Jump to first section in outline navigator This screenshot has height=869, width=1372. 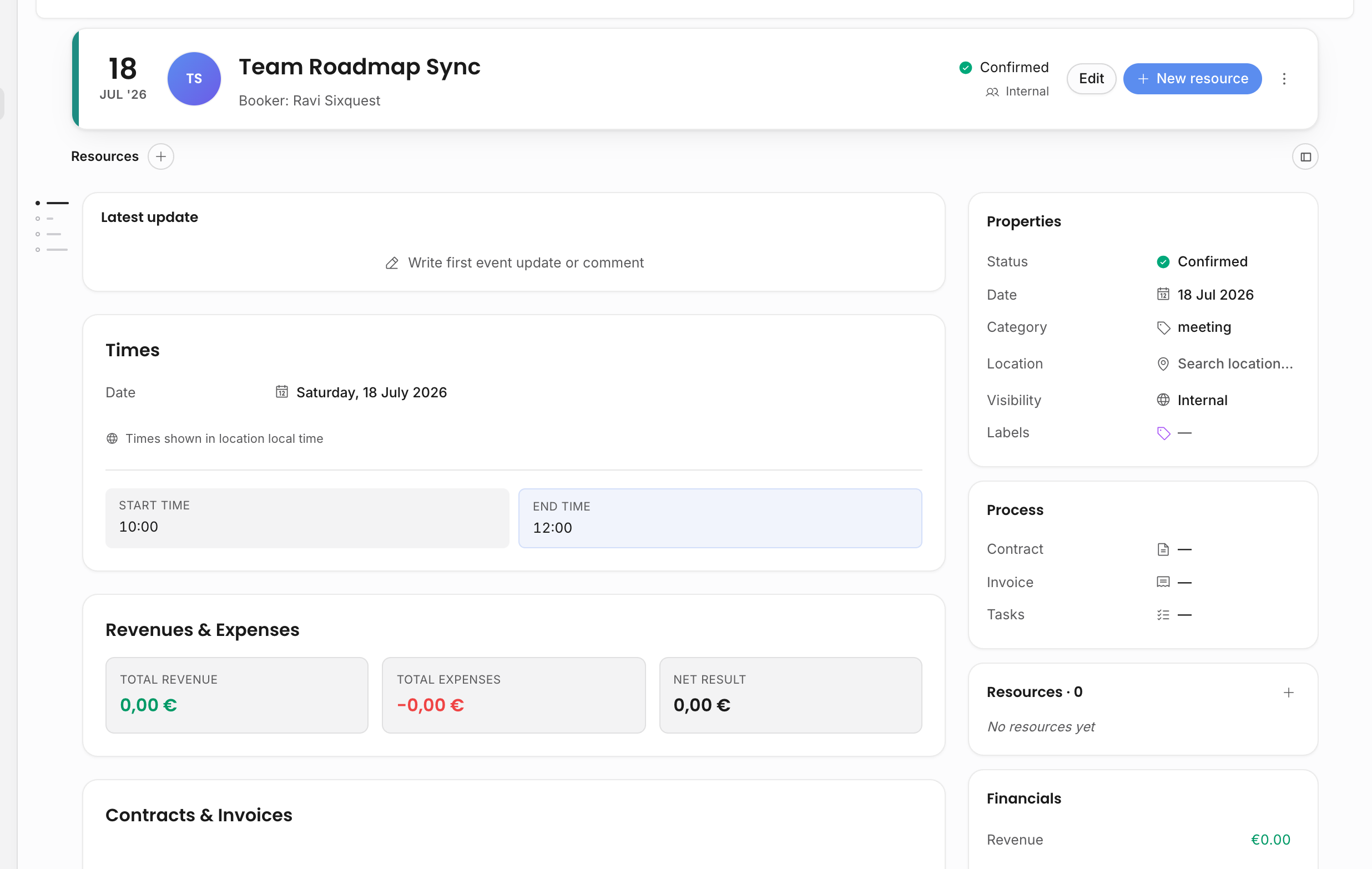(52, 203)
